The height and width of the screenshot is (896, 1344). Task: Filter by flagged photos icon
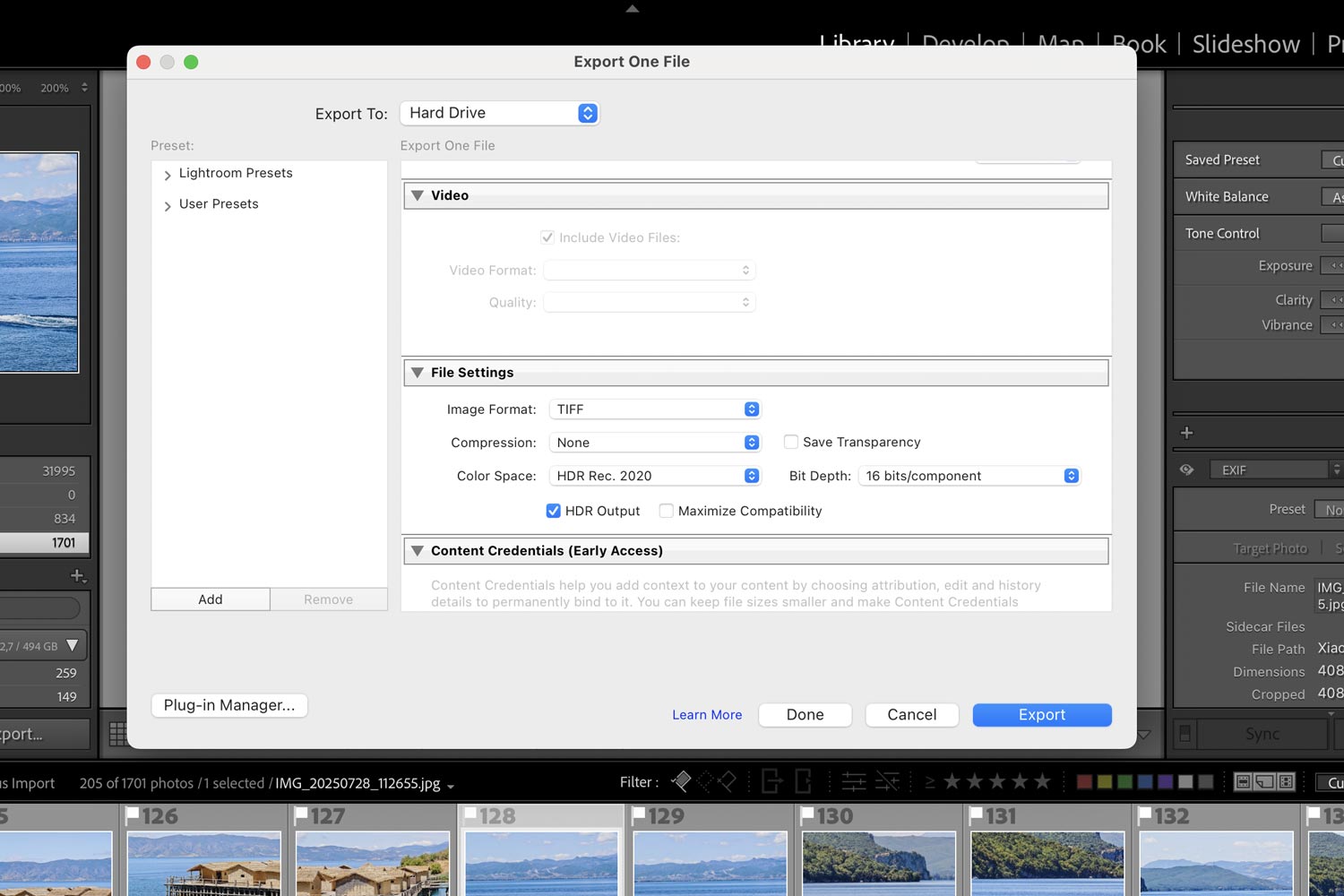[x=681, y=782]
